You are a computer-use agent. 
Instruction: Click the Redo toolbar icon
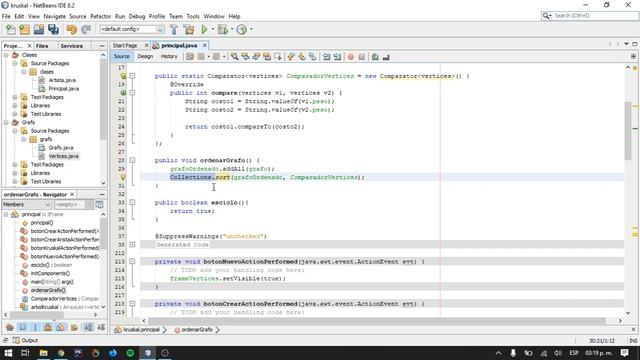[x=86, y=29]
